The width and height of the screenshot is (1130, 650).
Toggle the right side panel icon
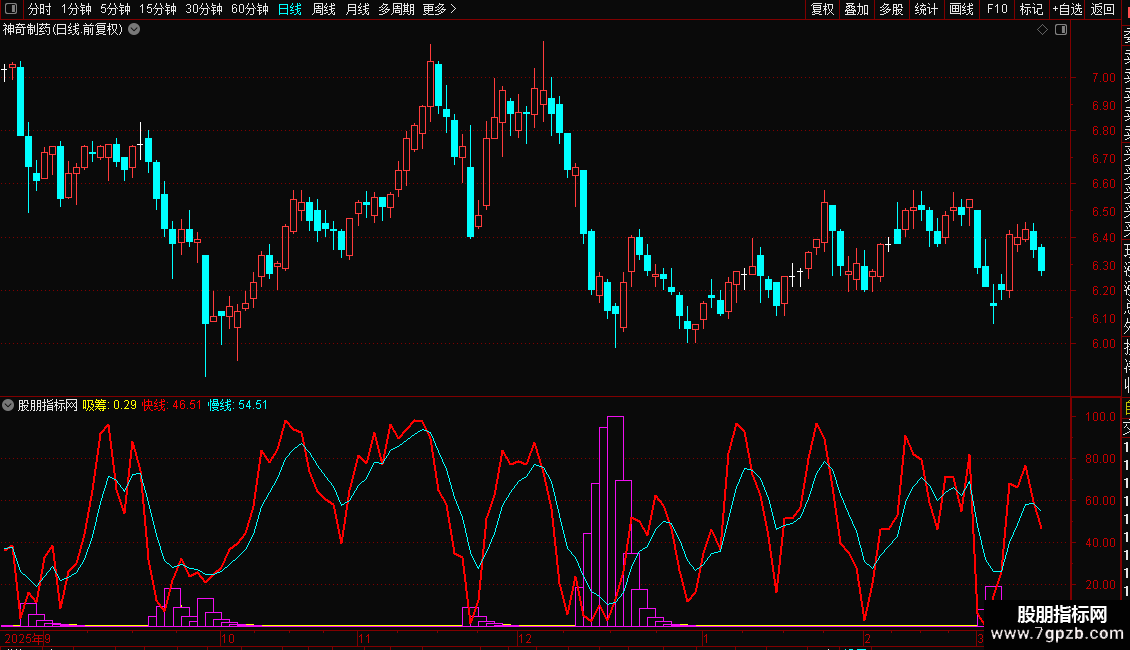pyautogui.click(x=1061, y=30)
